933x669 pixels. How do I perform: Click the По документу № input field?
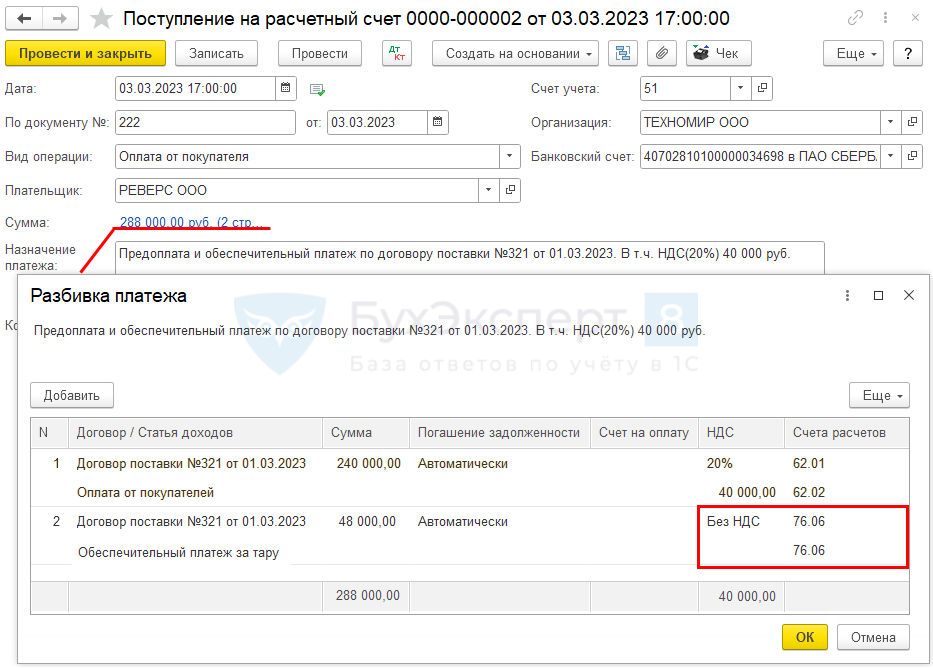click(207, 122)
